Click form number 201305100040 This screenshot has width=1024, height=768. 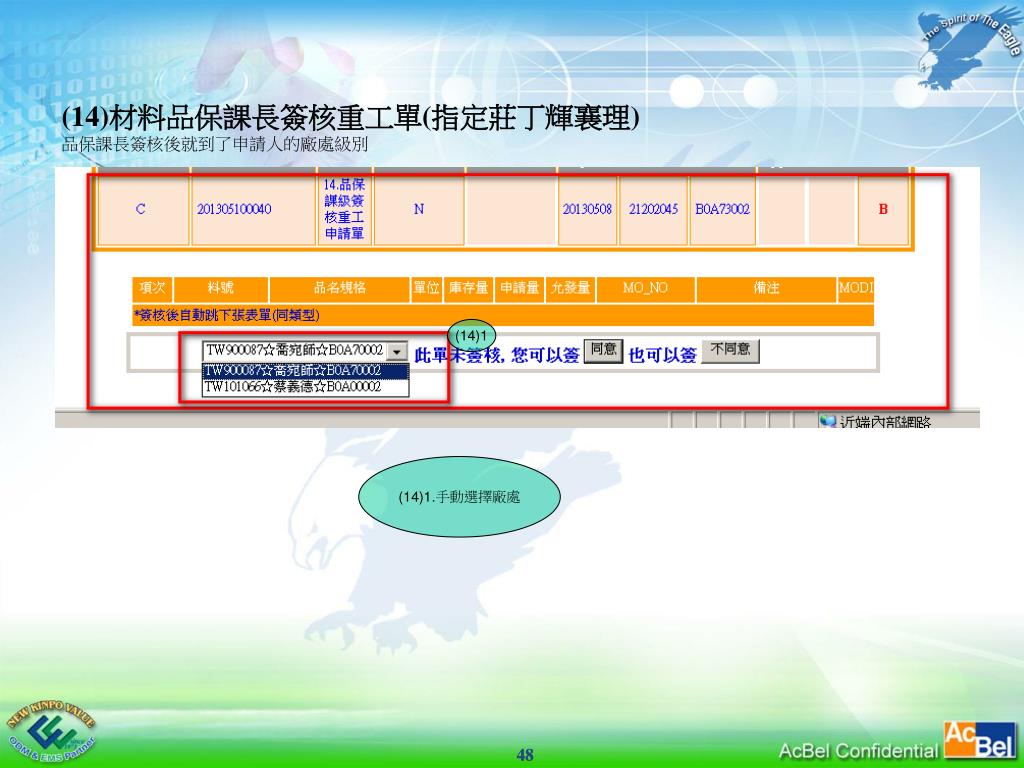[234, 209]
